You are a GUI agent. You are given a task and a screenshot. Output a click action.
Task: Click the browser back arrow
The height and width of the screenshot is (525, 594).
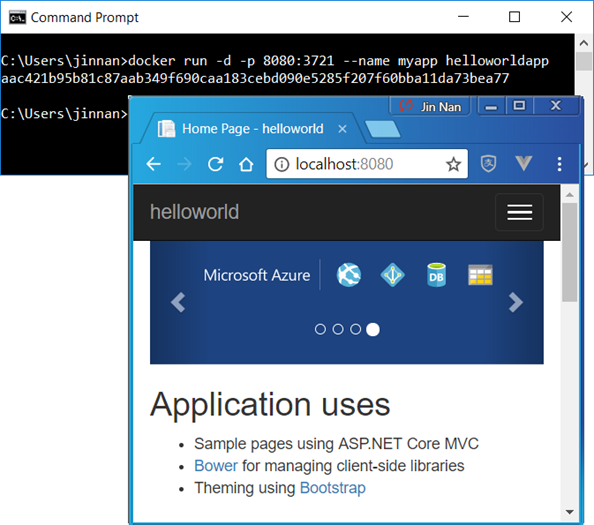153,164
